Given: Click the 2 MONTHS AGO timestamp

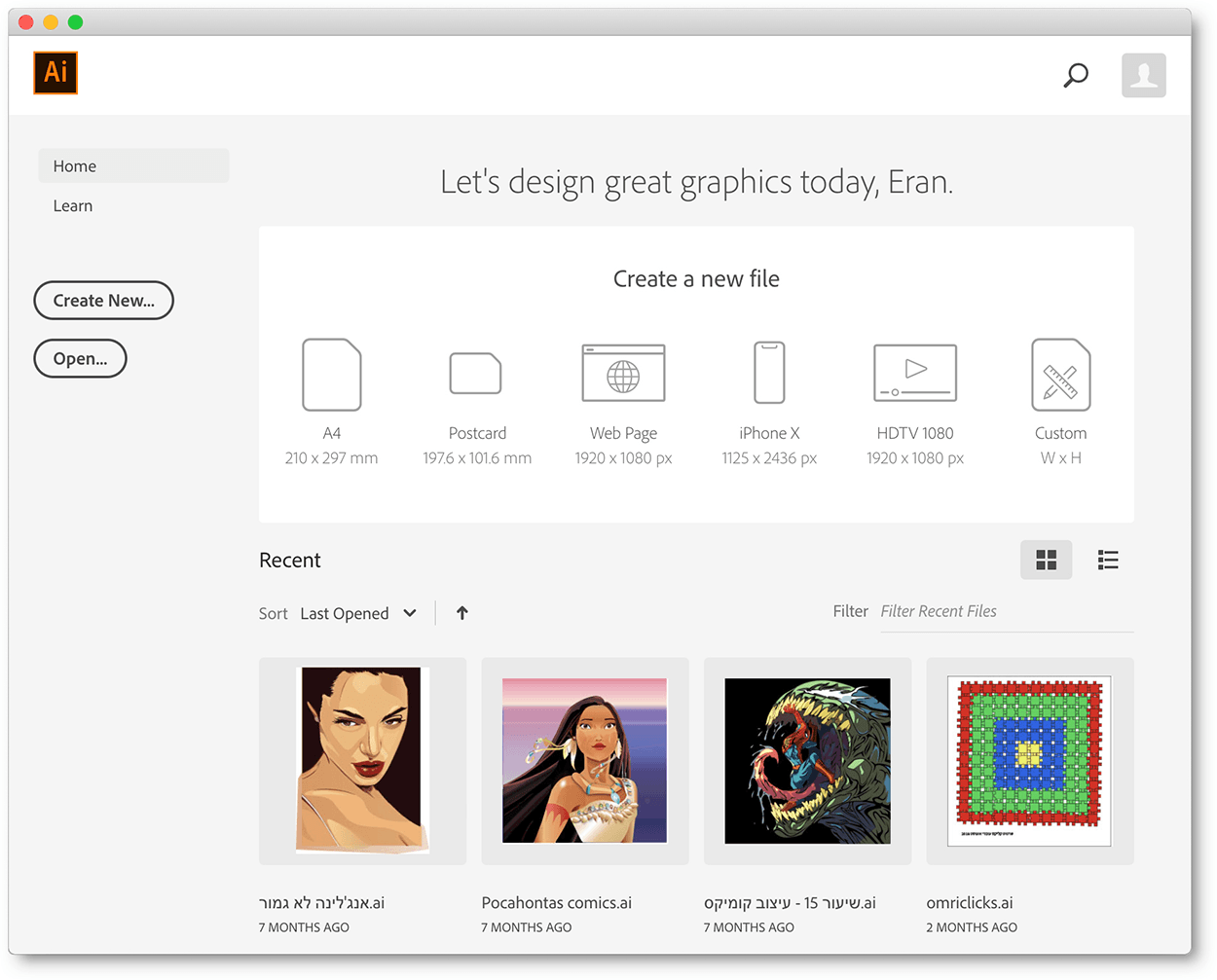Looking at the screenshot, I should coord(972,927).
